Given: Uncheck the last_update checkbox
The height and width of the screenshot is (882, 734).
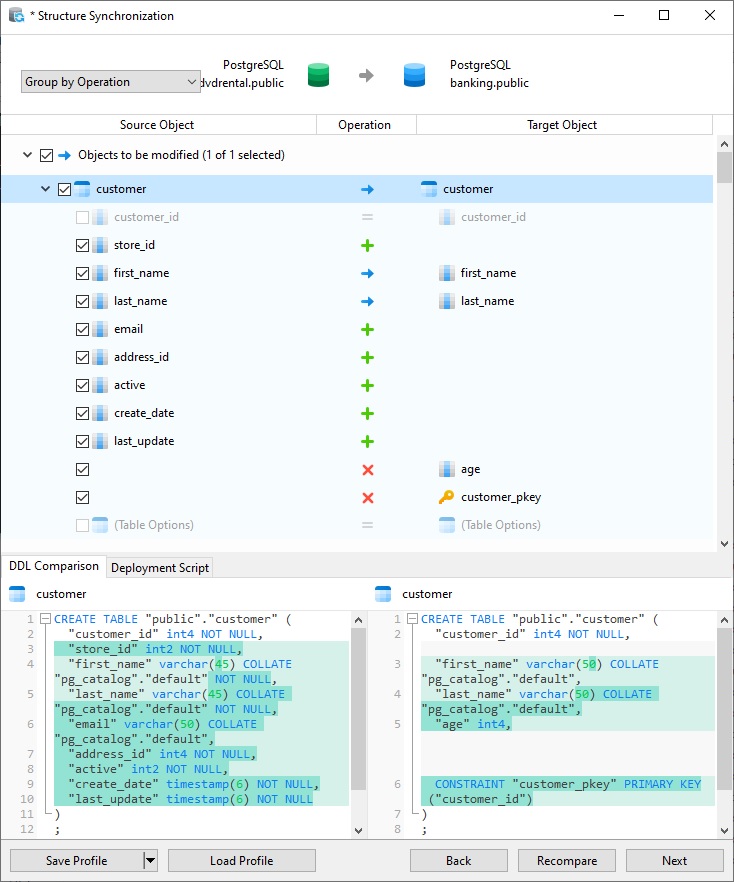Looking at the screenshot, I should pos(82,441).
